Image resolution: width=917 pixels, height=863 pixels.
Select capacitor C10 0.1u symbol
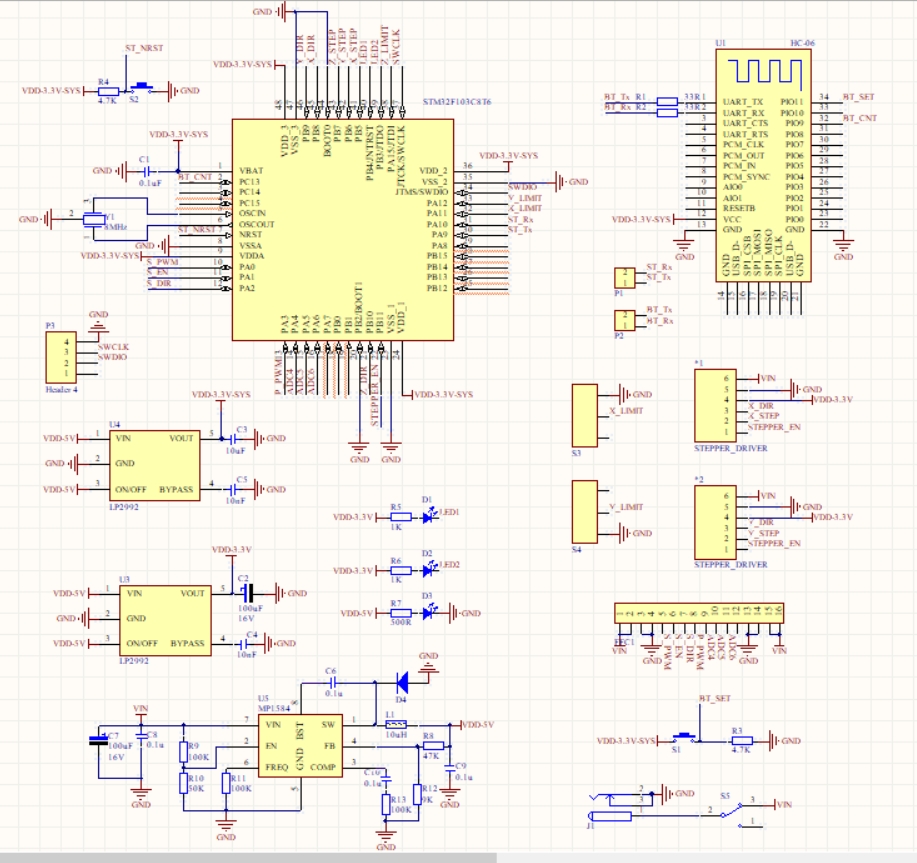(386, 778)
